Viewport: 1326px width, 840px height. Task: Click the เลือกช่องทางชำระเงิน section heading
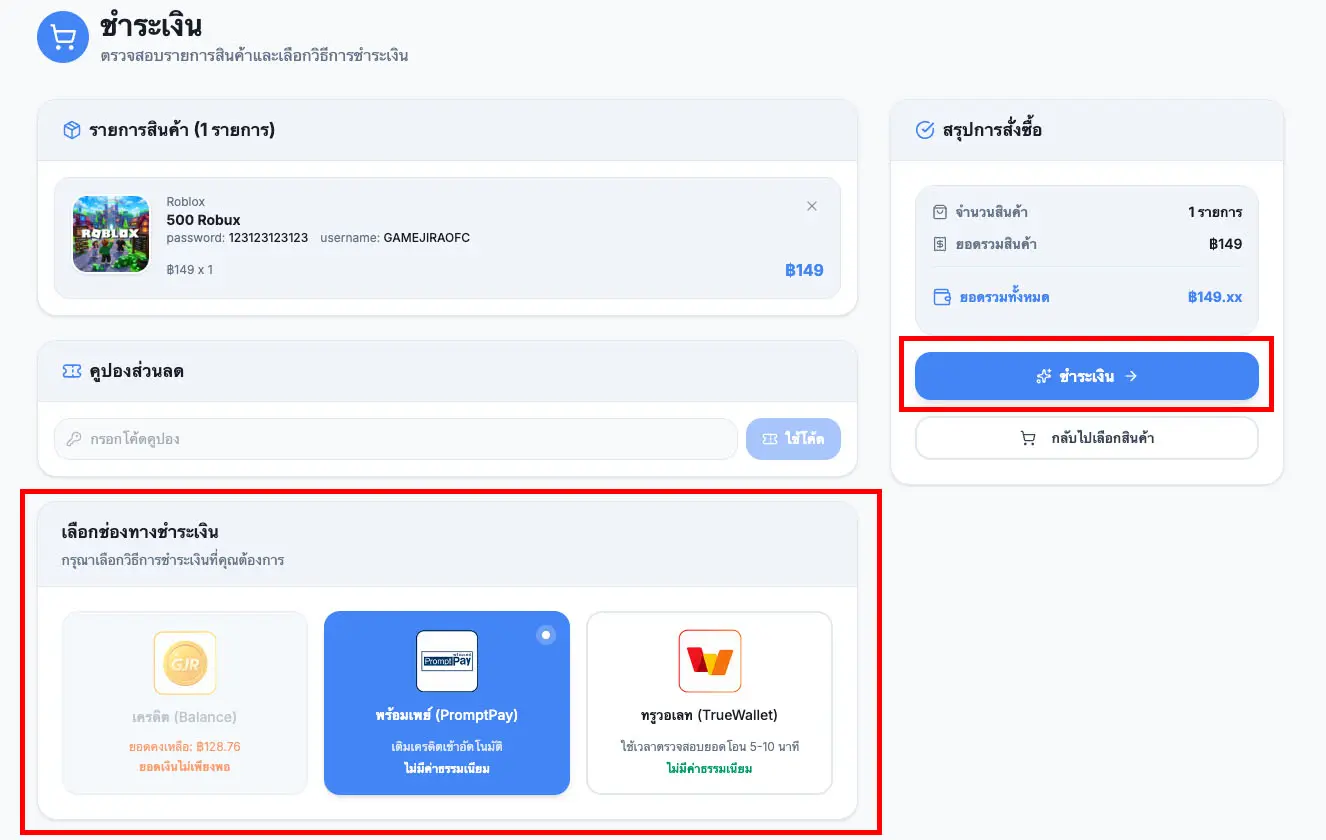click(140, 532)
